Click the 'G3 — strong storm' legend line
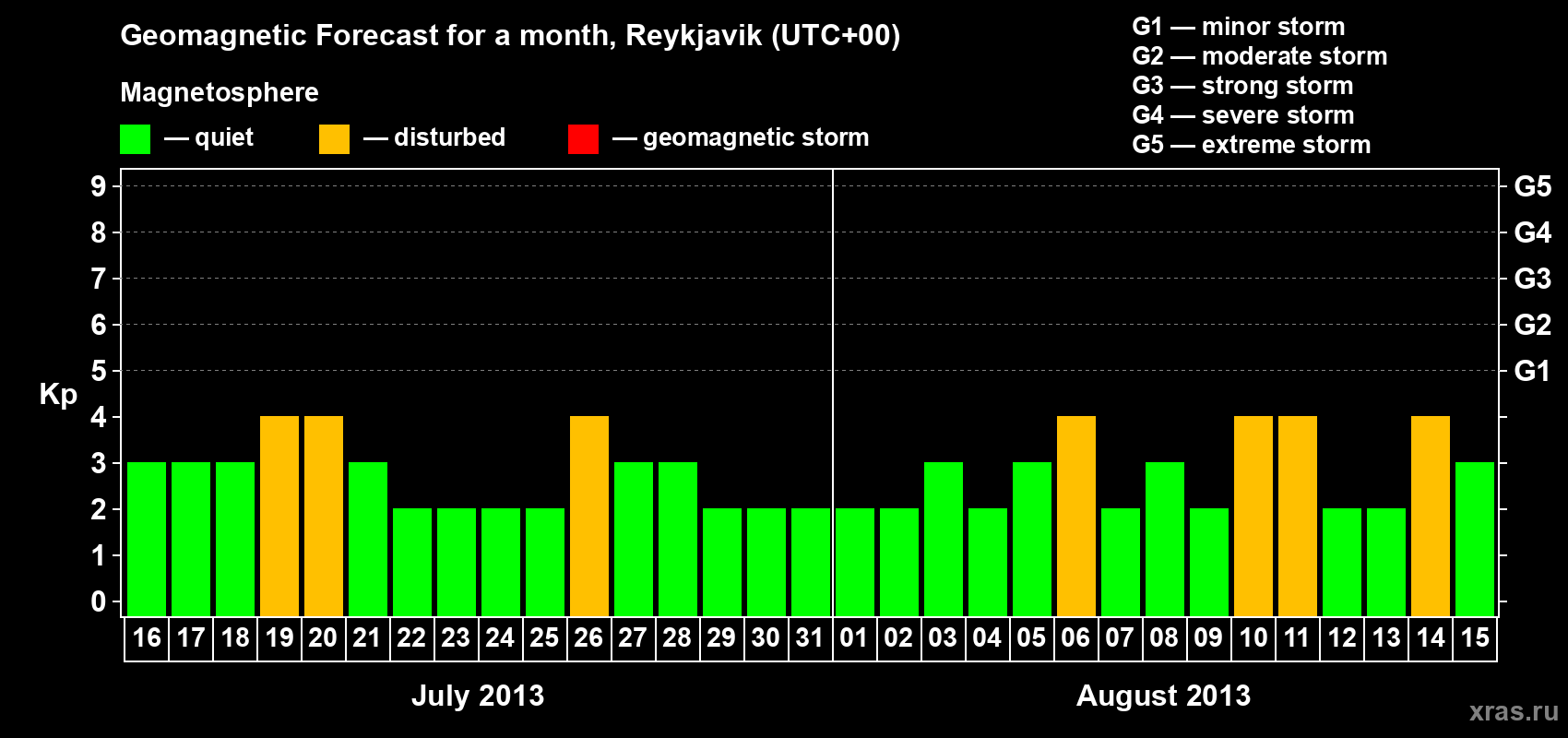 1243,86
